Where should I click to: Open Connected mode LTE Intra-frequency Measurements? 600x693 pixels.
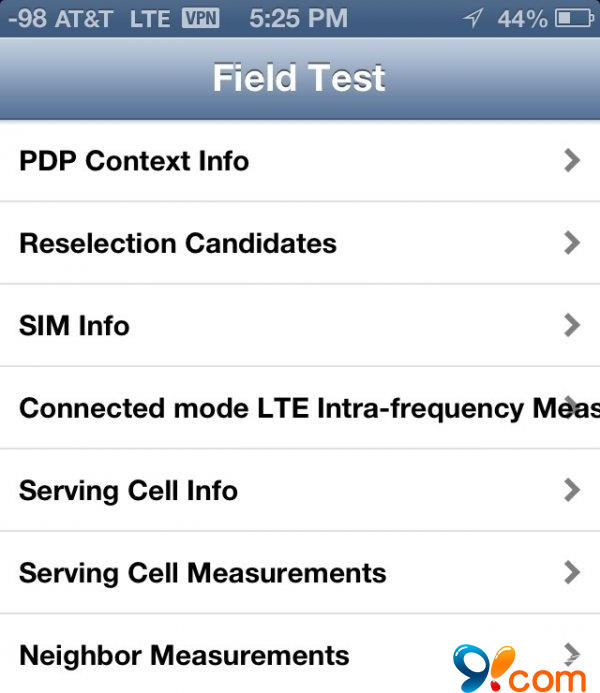point(300,408)
